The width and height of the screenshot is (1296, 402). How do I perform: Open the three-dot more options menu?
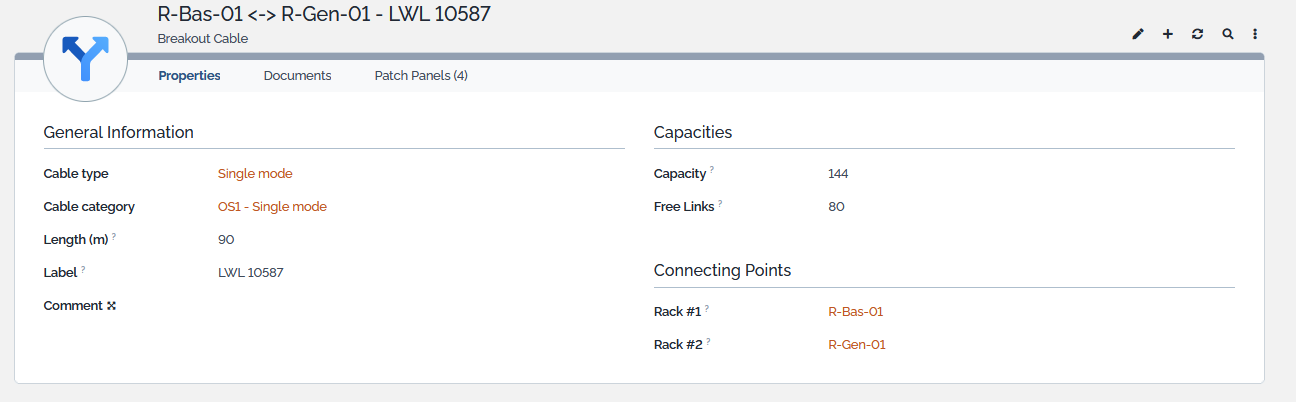coord(1255,34)
